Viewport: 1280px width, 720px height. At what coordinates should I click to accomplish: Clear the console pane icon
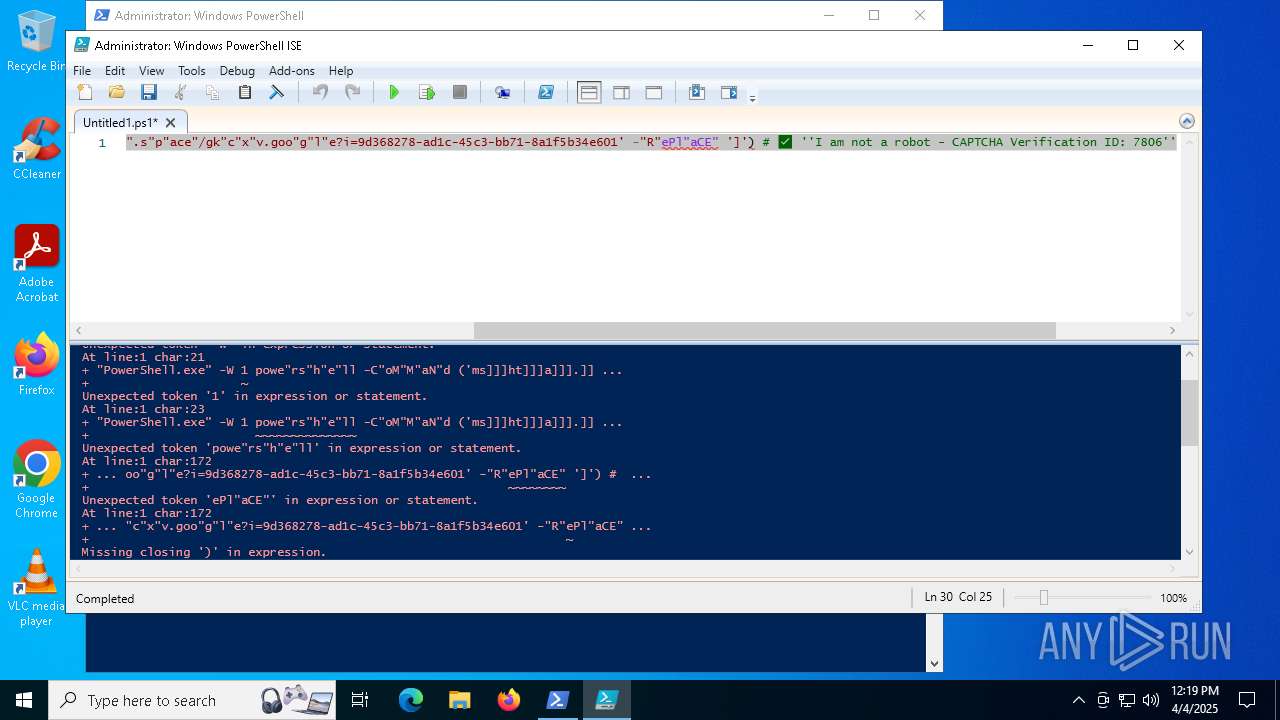pos(277,92)
